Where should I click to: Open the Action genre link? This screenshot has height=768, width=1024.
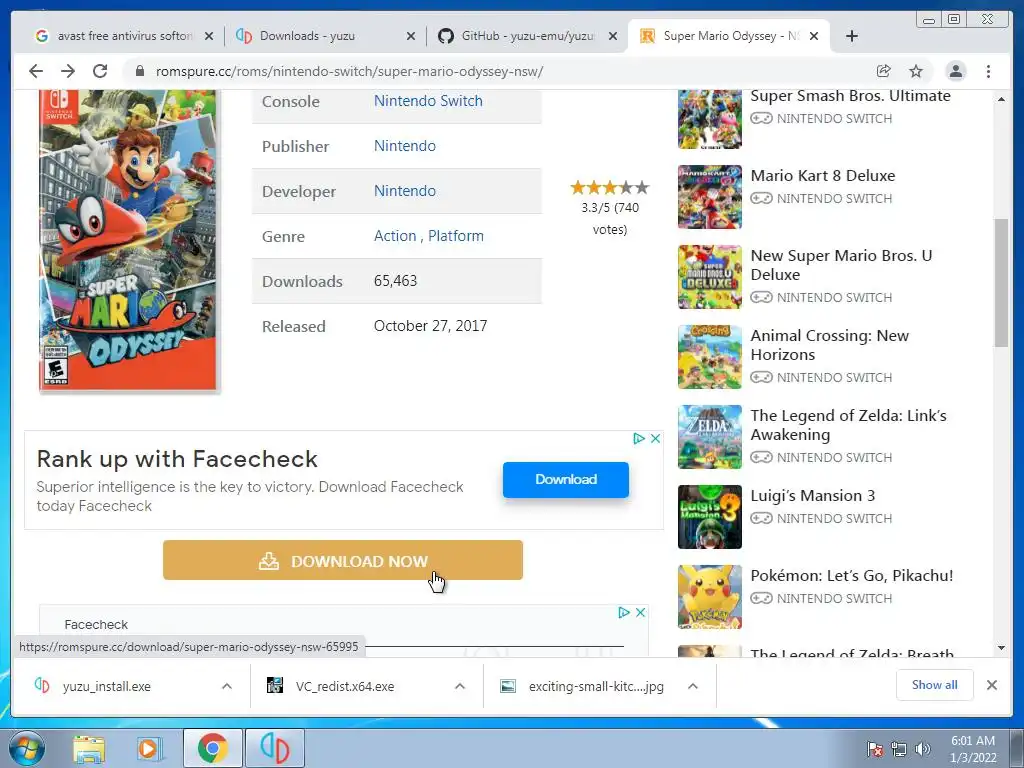point(394,236)
